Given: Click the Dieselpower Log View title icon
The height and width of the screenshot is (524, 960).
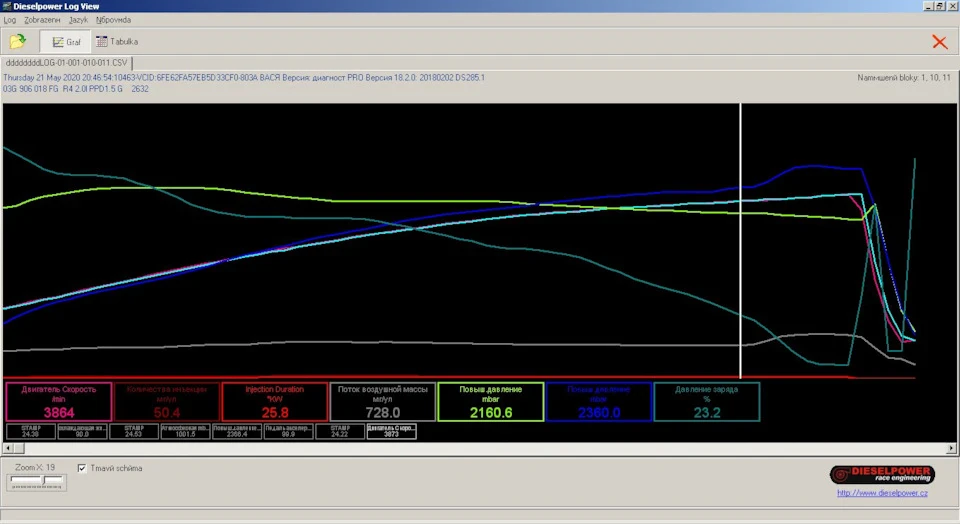Looking at the screenshot, I should point(7,6).
